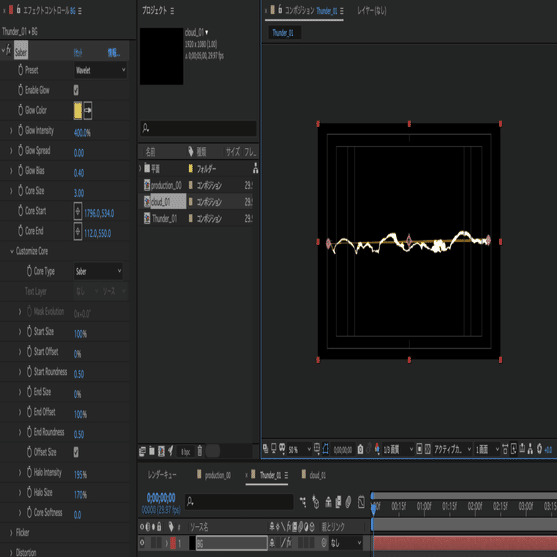Toggle the Enable Glow checkbox
Screen dimensions: 557x557
pos(76,90)
